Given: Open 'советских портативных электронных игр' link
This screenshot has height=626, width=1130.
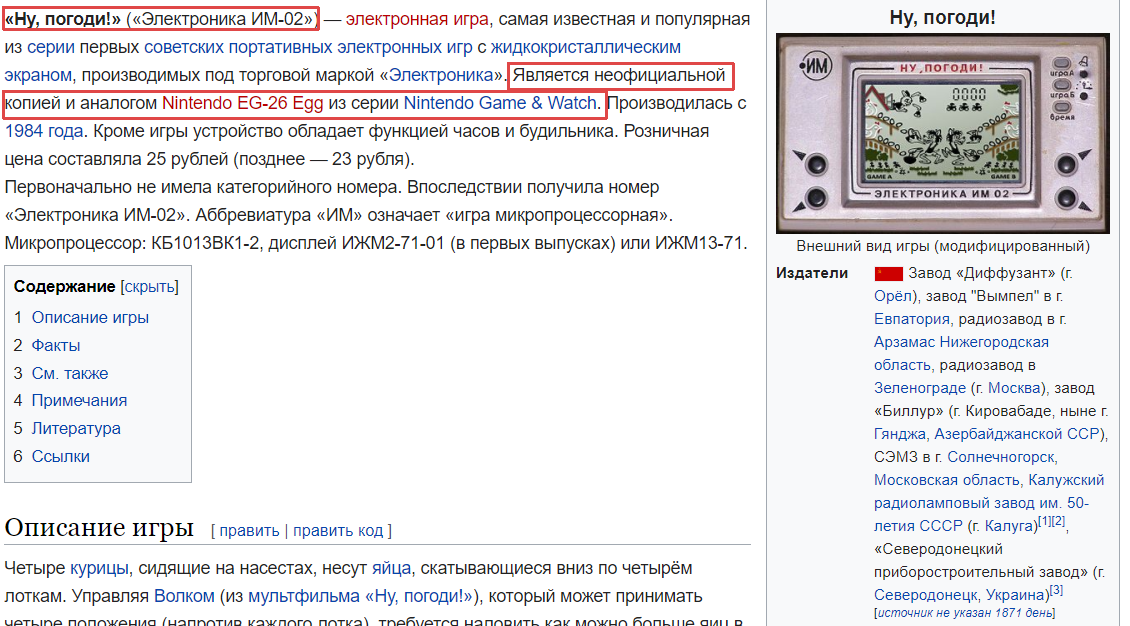Looking at the screenshot, I should pos(308,47).
